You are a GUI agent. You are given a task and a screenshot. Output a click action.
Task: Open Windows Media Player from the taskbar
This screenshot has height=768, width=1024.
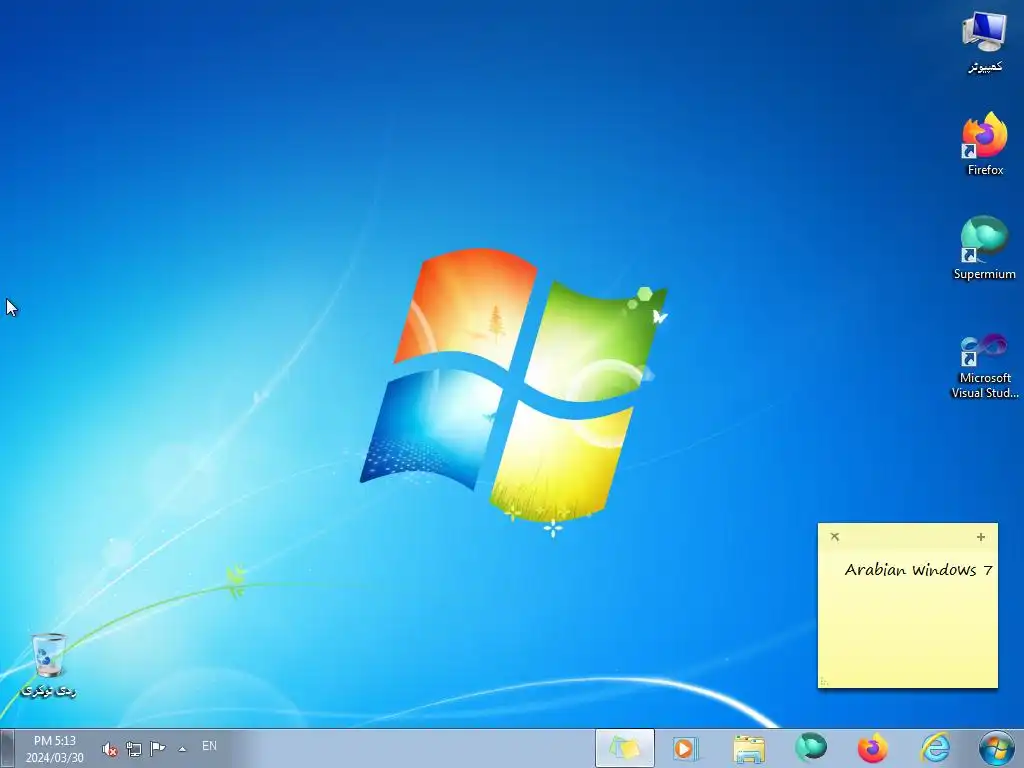[x=686, y=748]
